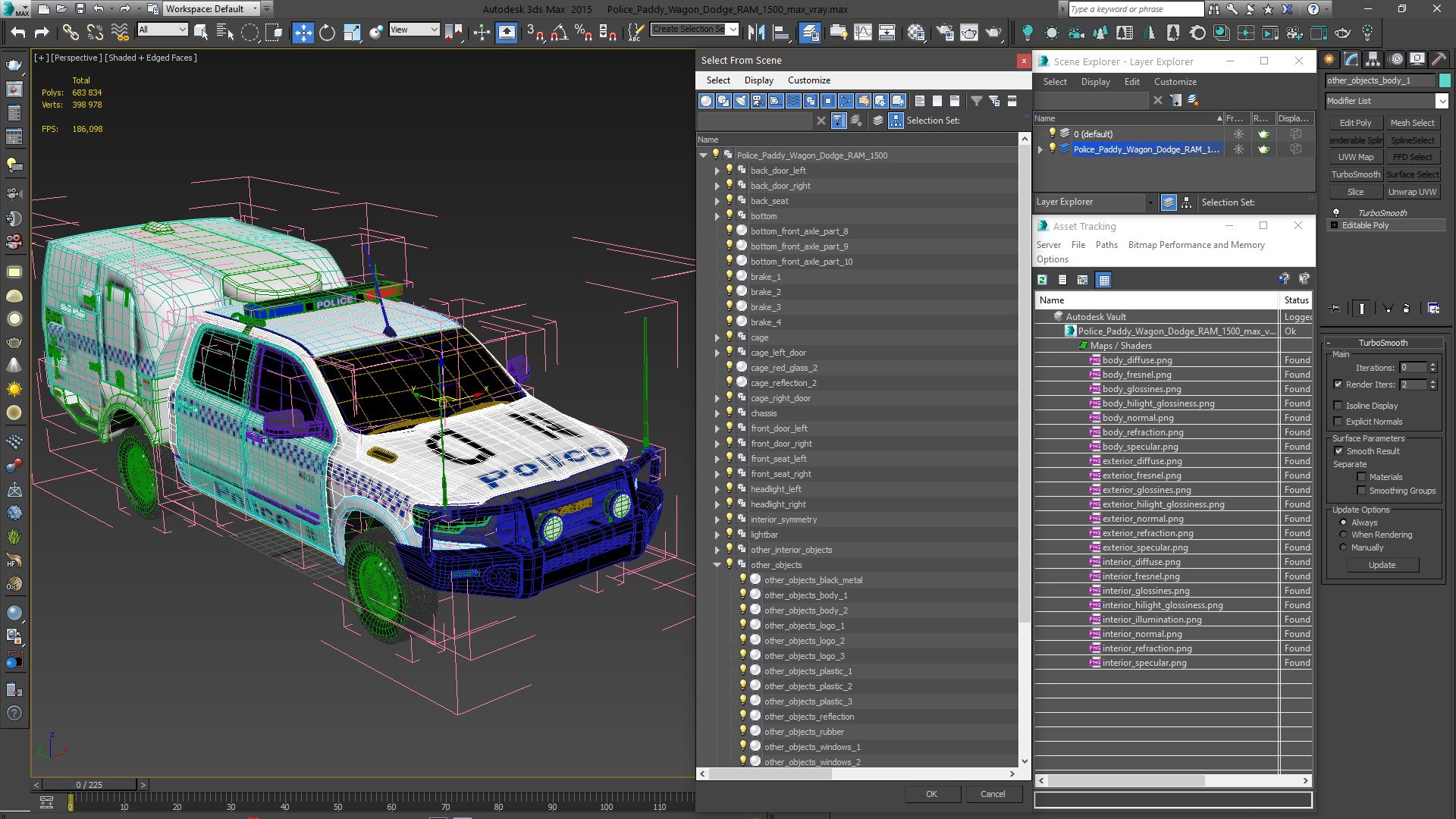Click the Unwrap UVW button
The image size is (1456, 819).
pos(1412,192)
